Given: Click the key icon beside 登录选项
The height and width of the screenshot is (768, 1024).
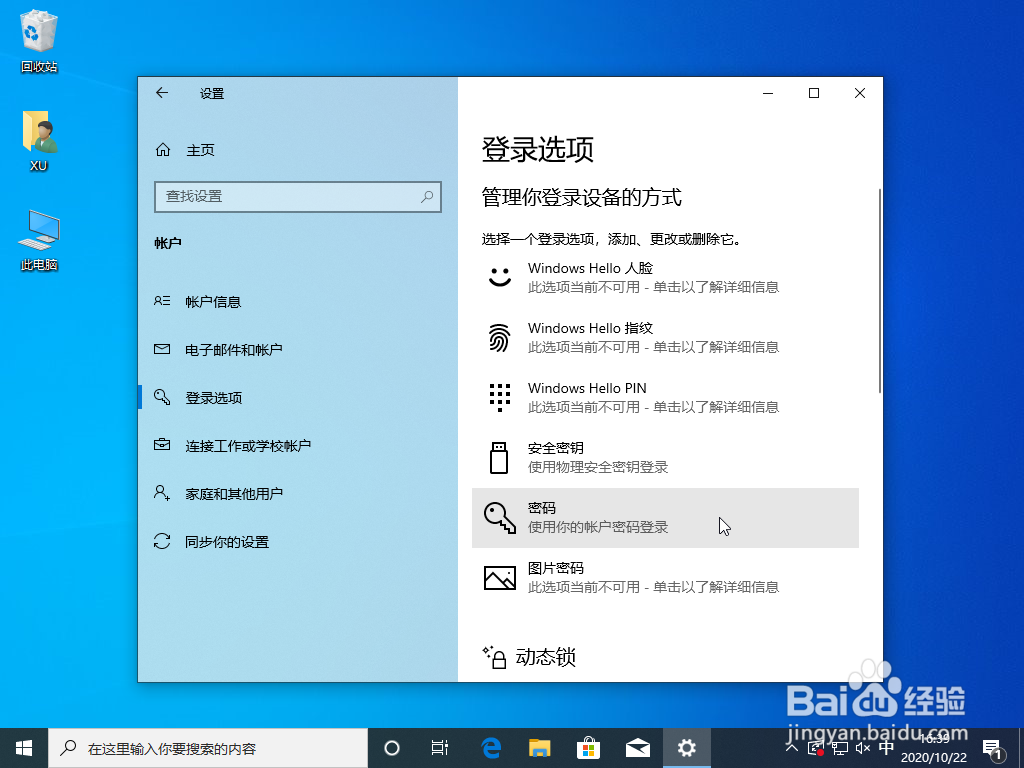Looking at the screenshot, I should point(162,396).
